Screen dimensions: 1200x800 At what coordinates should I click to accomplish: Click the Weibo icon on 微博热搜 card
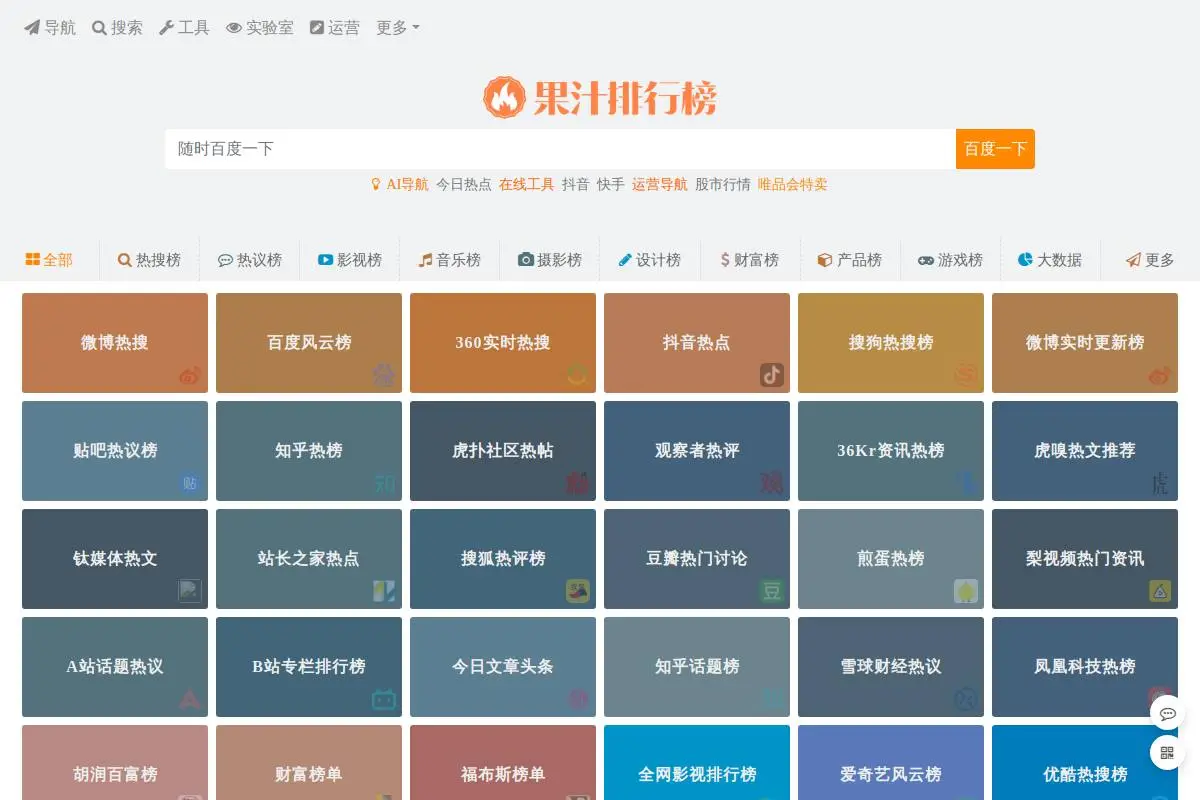190,376
